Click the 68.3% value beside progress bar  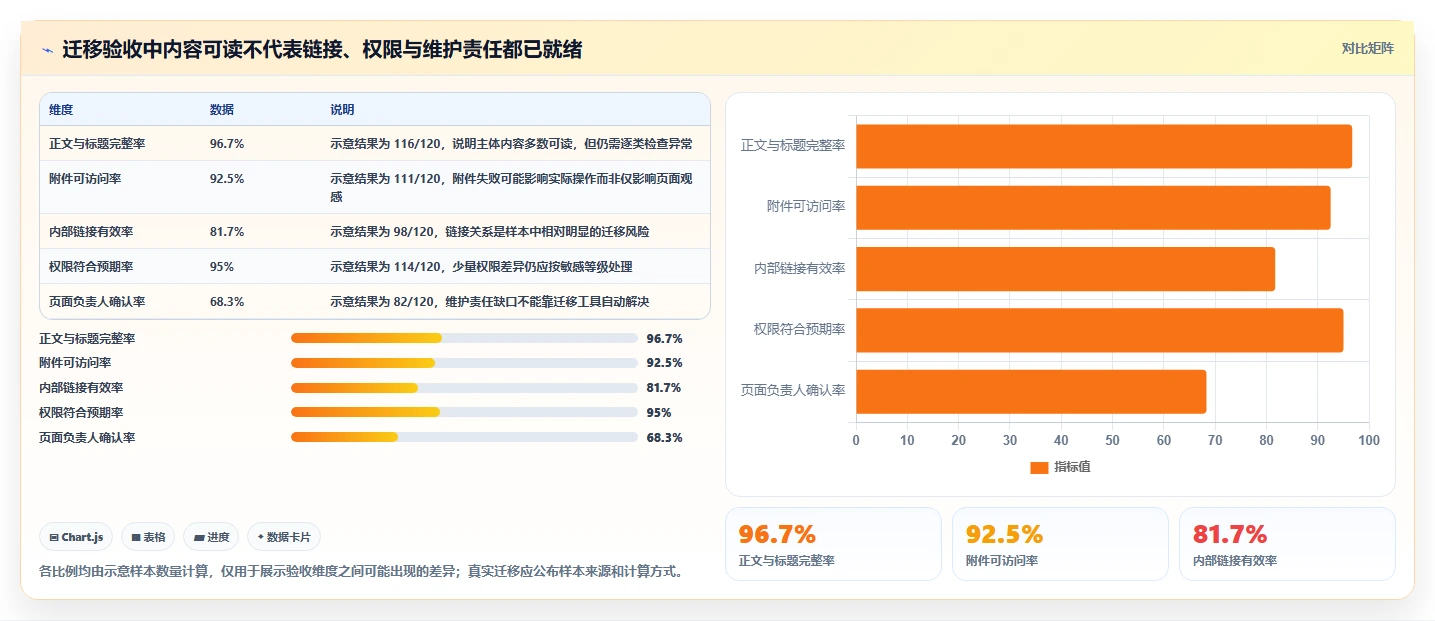point(665,437)
